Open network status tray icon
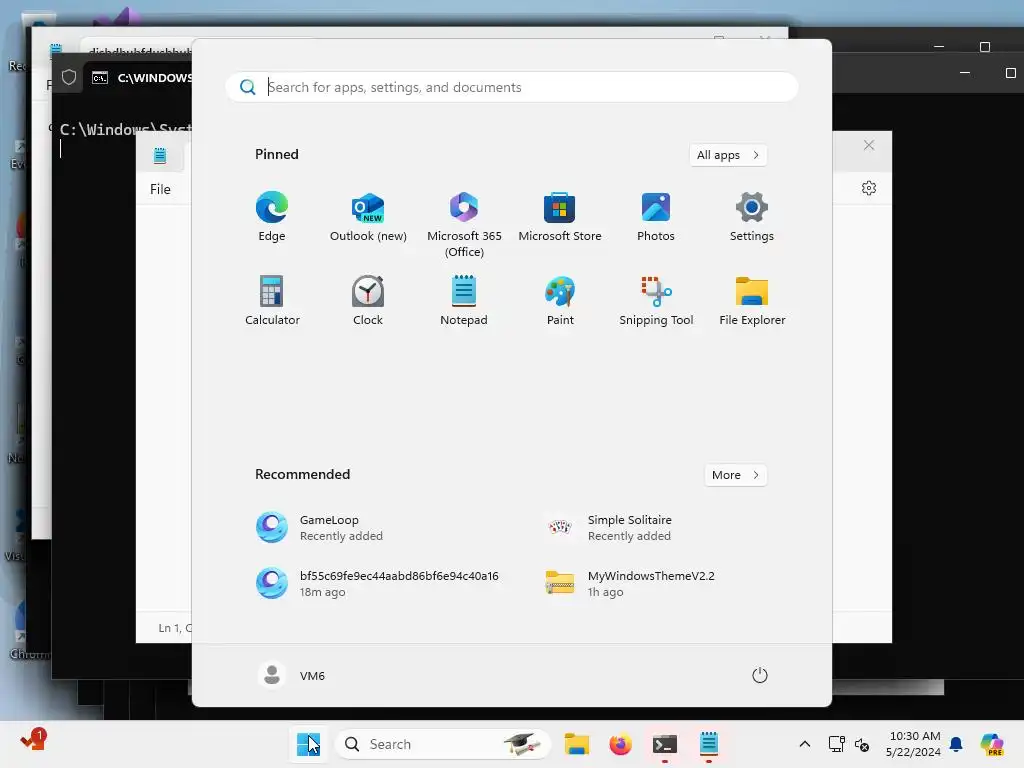The height and width of the screenshot is (768, 1024). 836,744
